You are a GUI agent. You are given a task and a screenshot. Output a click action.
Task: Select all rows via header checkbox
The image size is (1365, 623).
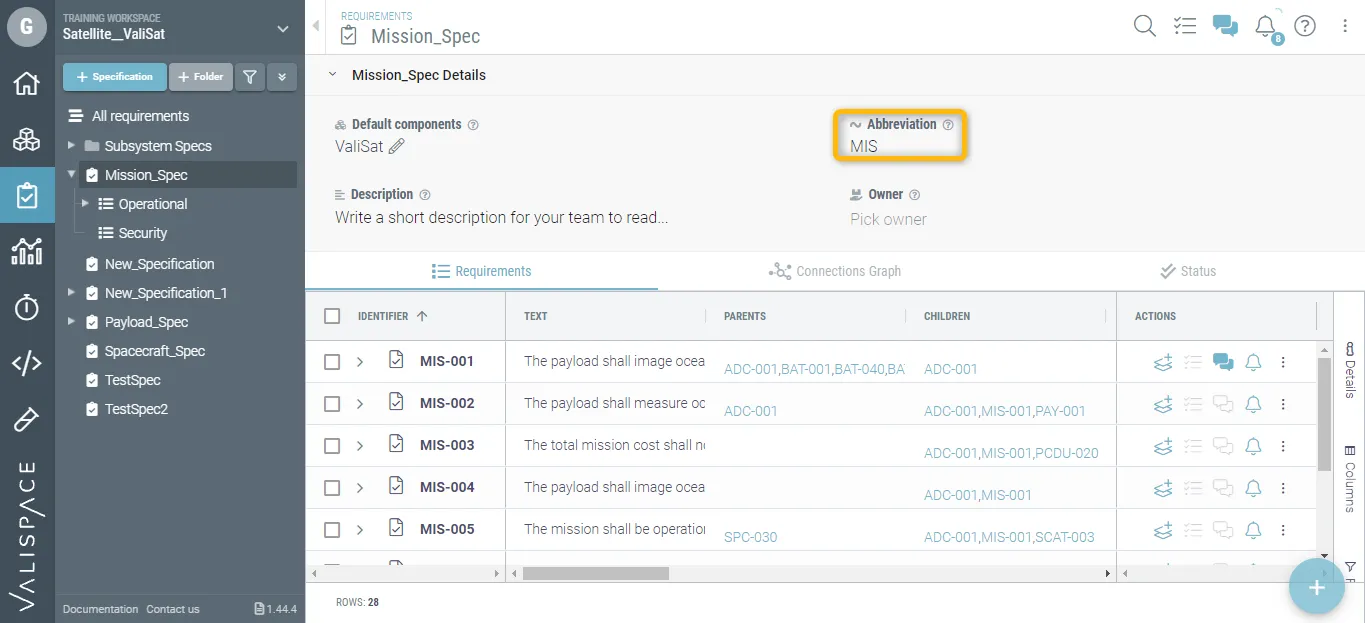[x=332, y=316]
